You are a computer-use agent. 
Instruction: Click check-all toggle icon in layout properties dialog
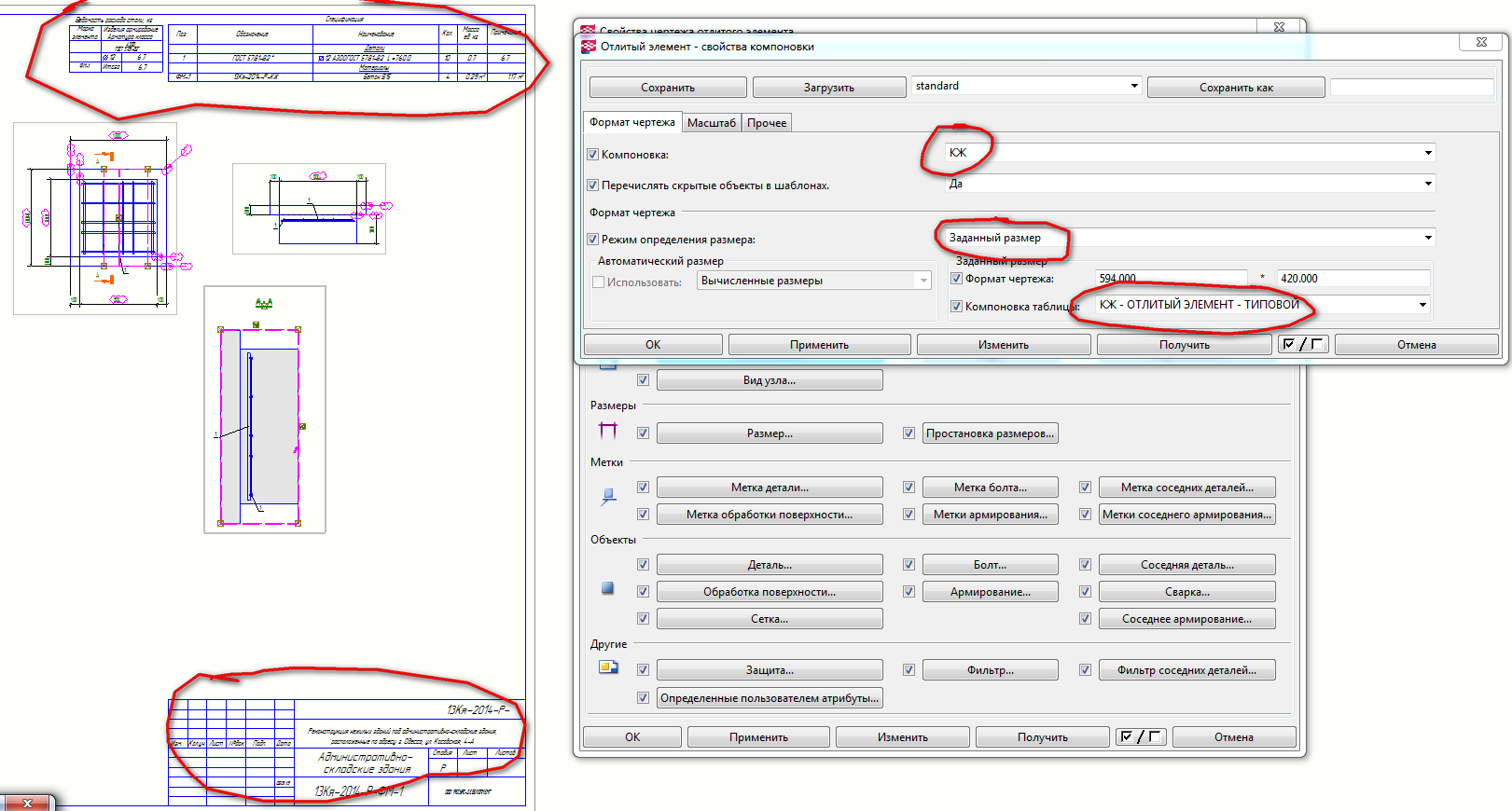(1301, 345)
